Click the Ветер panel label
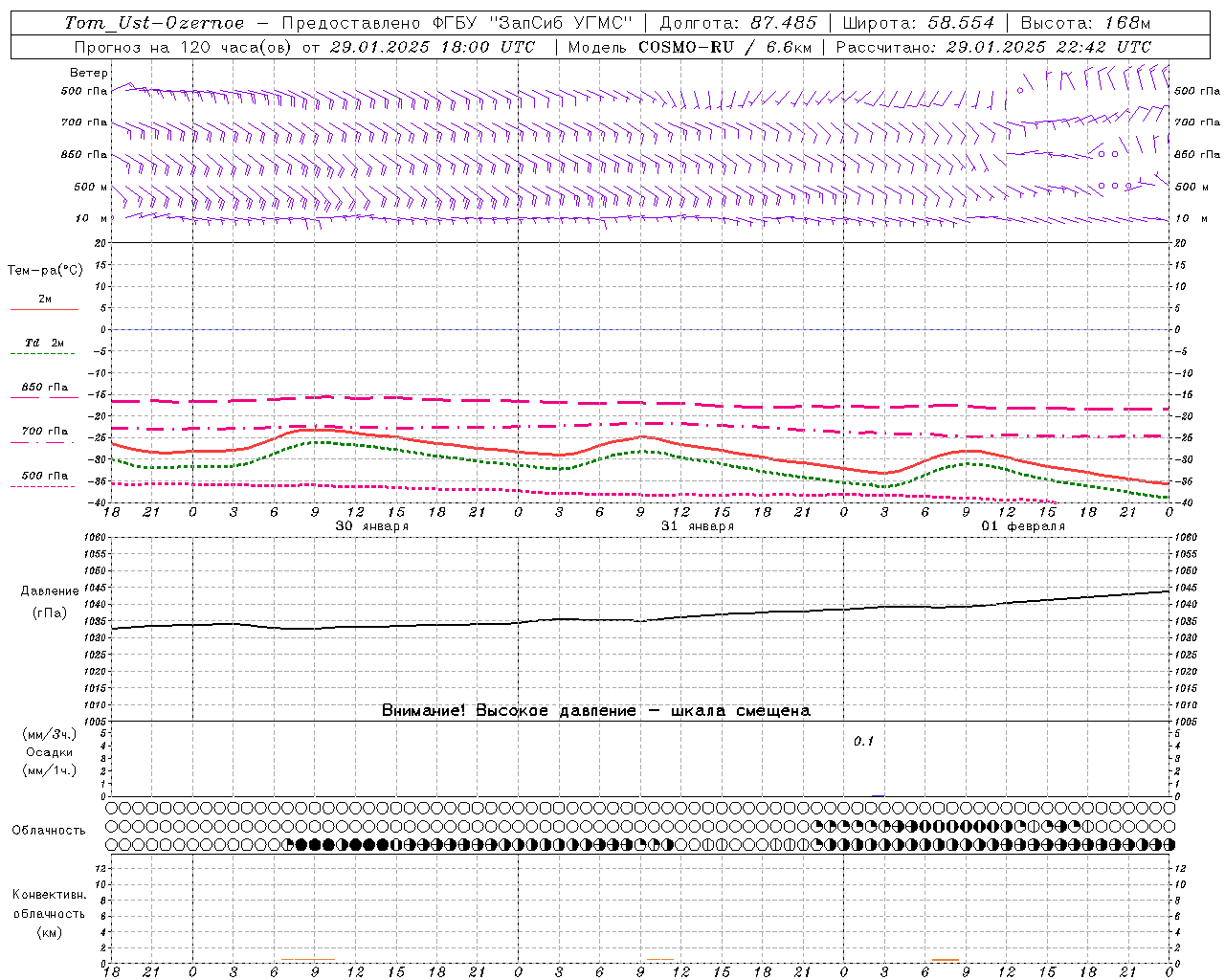This screenshot has height=980, width=1225. click(88, 73)
